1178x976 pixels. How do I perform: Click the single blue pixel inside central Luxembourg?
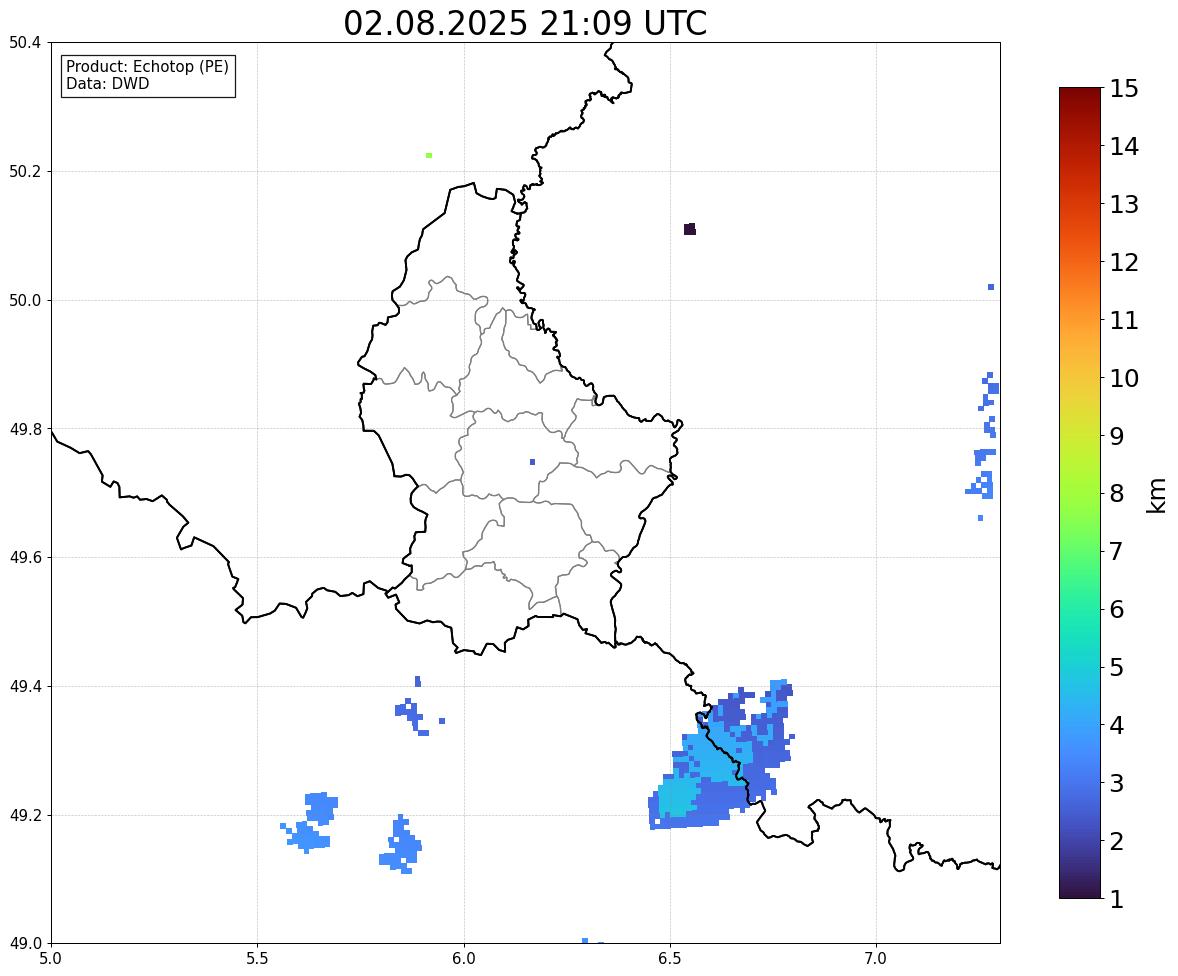(x=533, y=462)
